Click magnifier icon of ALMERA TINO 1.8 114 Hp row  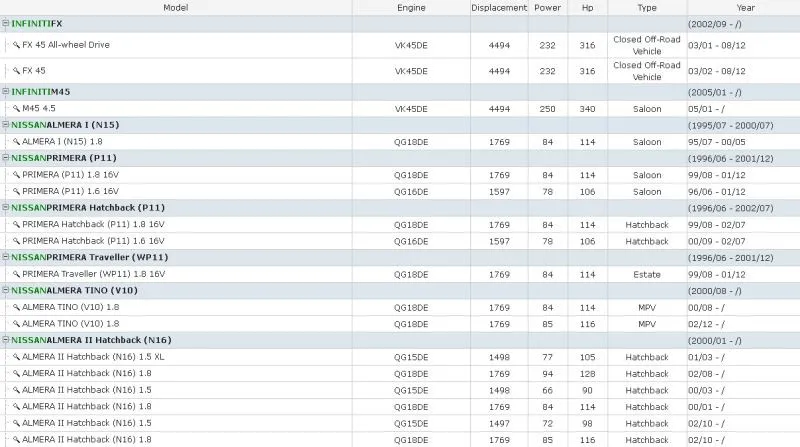[16, 307]
